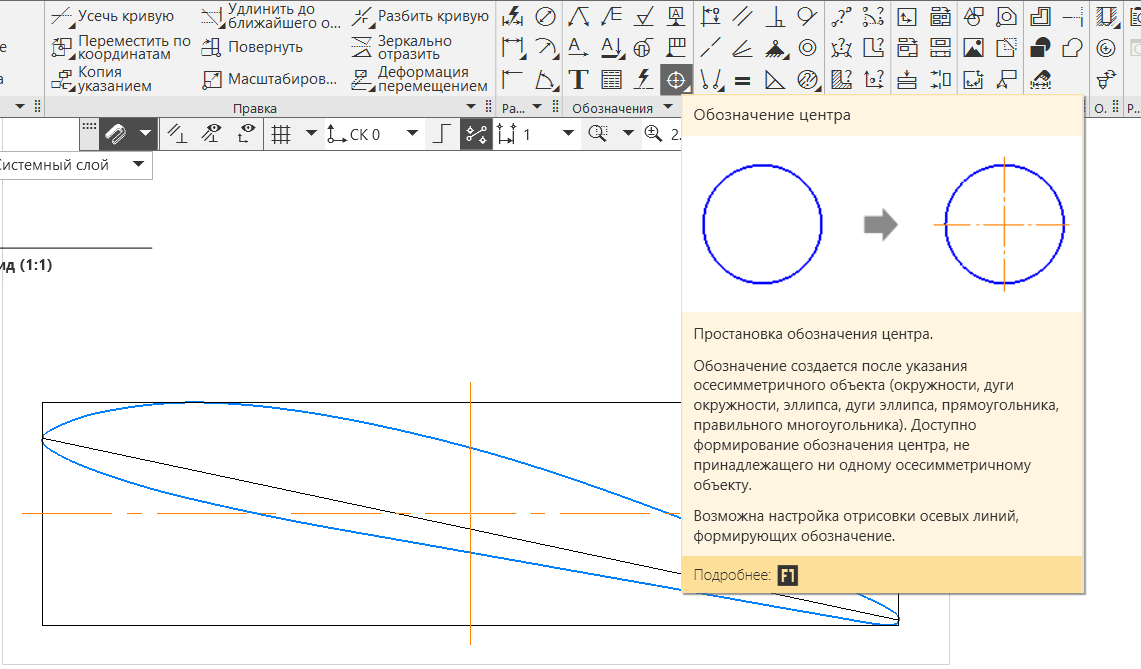Click the text tool 'T' icon
The width and height of the screenshot is (1141, 669).
point(578,79)
